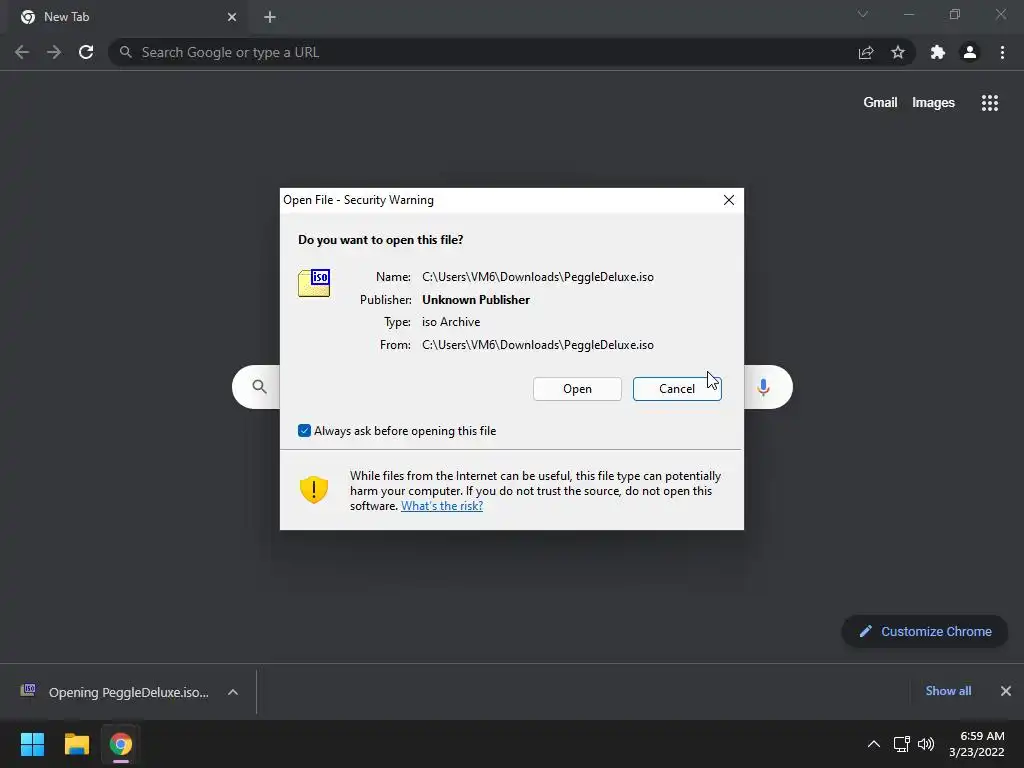Show hidden system tray icons

[873, 744]
